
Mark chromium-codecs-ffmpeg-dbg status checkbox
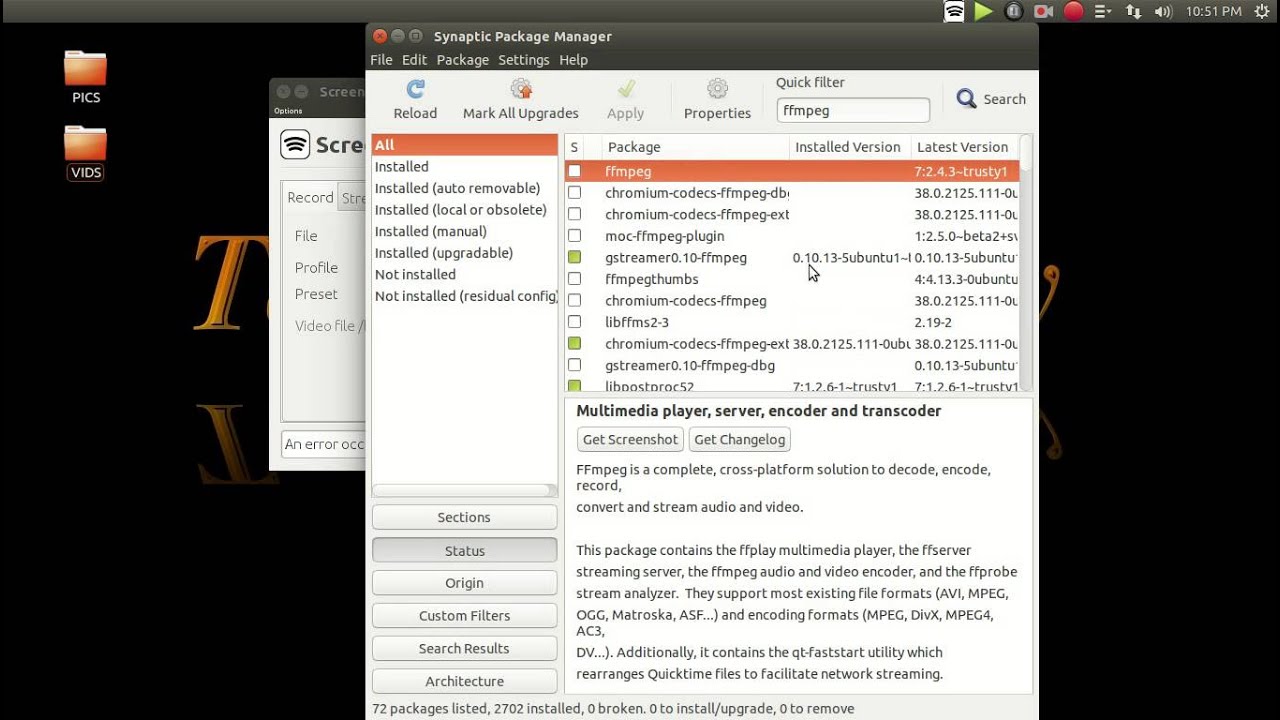[x=574, y=193]
